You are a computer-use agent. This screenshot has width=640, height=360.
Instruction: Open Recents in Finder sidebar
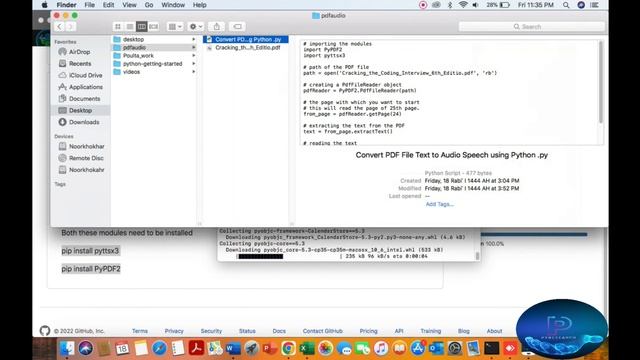tap(80, 64)
